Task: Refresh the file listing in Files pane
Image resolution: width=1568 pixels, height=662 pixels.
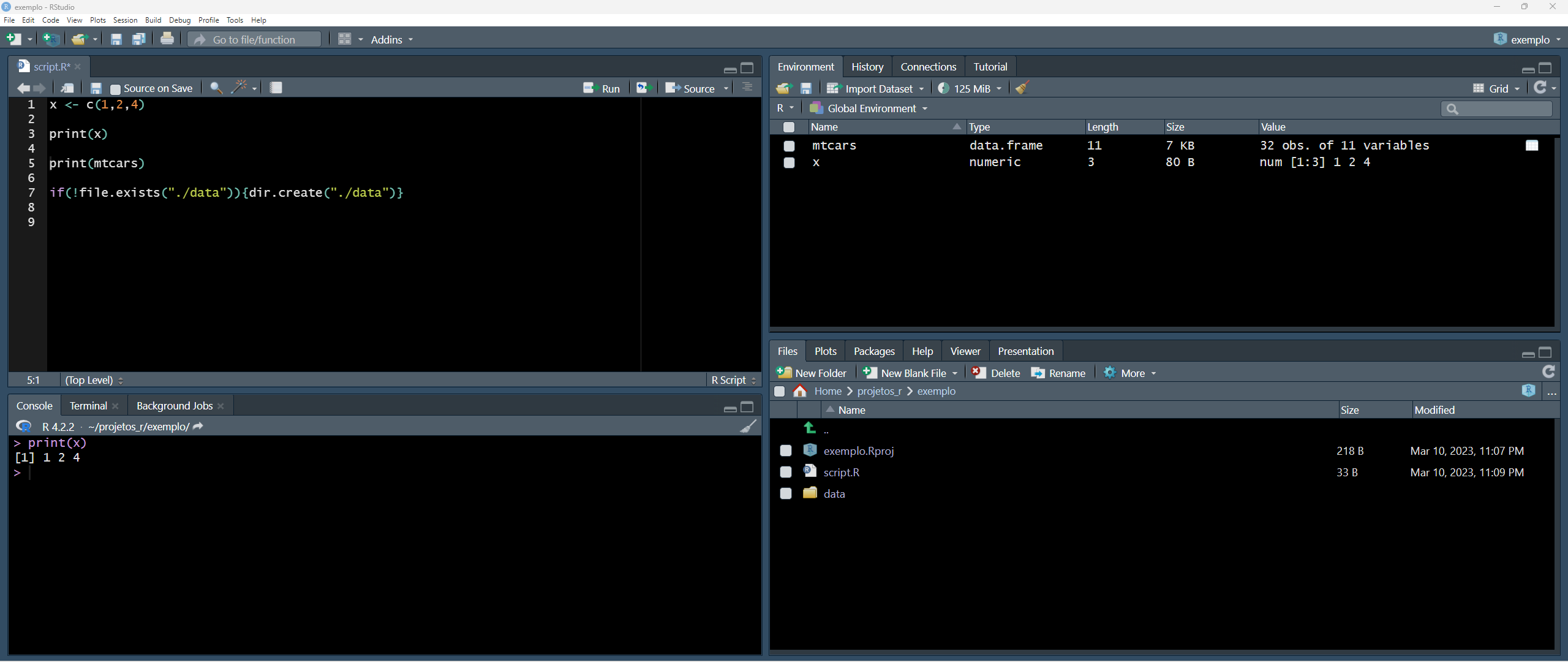Action: [1548, 372]
